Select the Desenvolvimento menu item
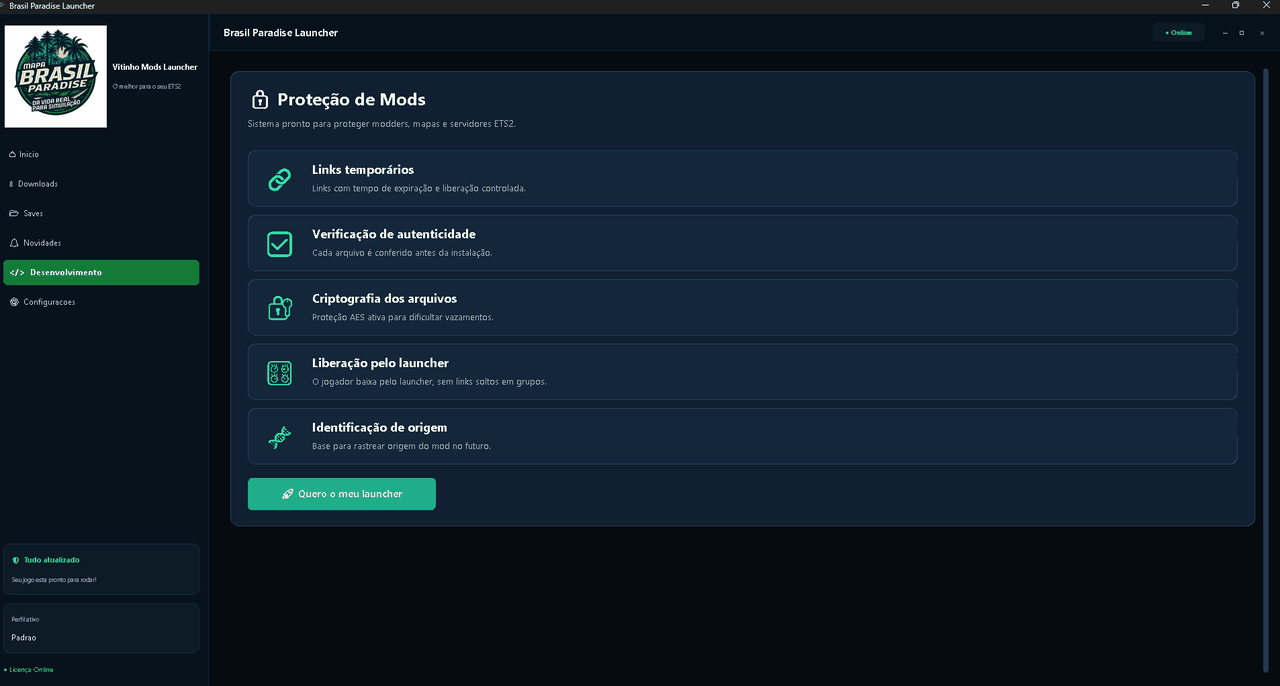Image resolution: width=1280 pixels, height=686 pixels. click(x=101, y=272)
